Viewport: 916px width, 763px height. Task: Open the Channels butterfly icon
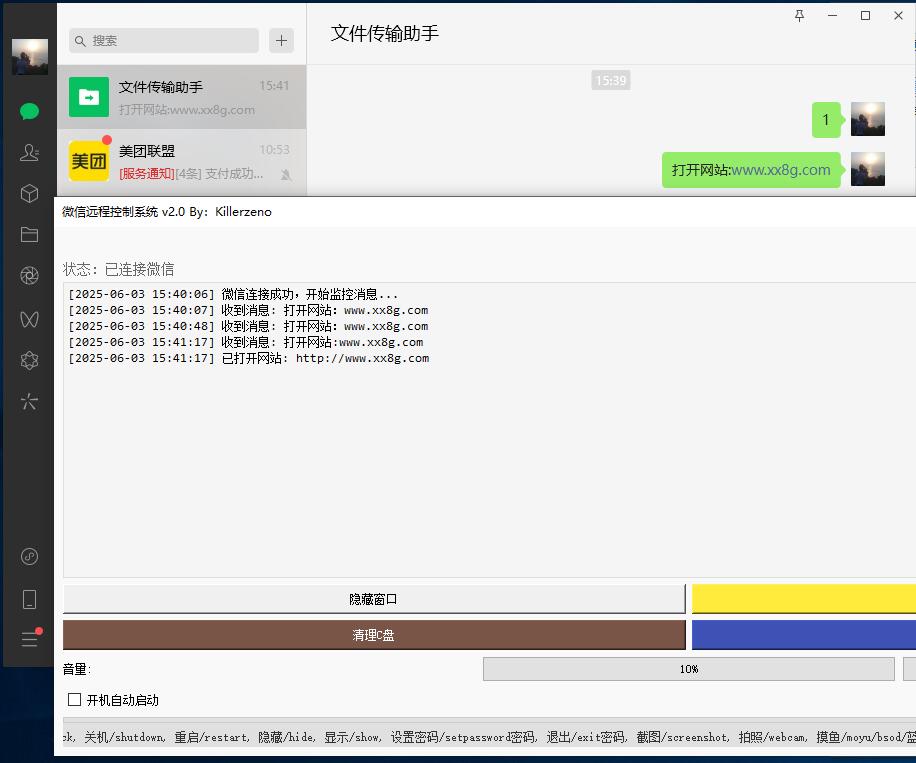[29, 319]
